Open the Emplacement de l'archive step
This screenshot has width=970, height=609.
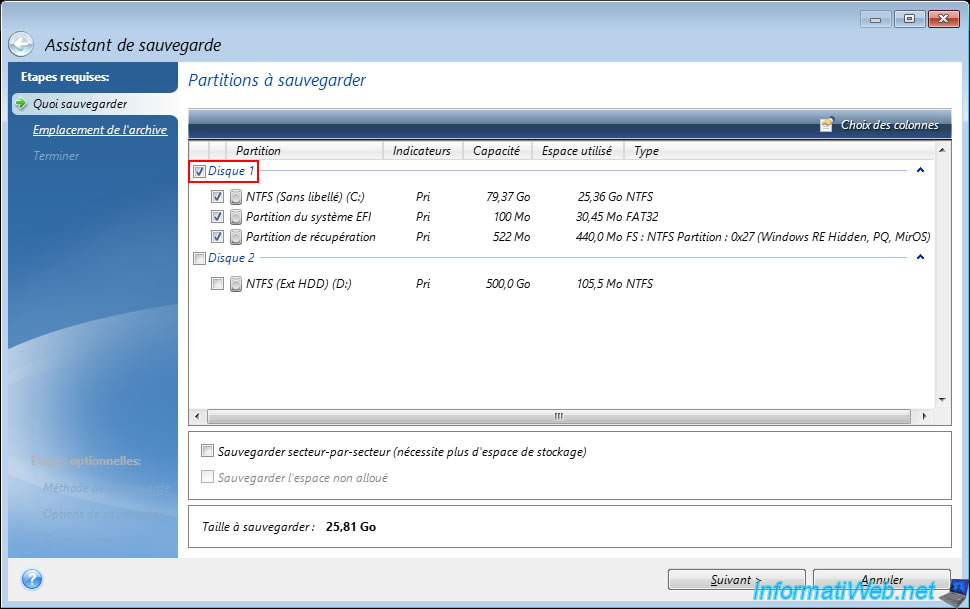click(x=99, y=130)
